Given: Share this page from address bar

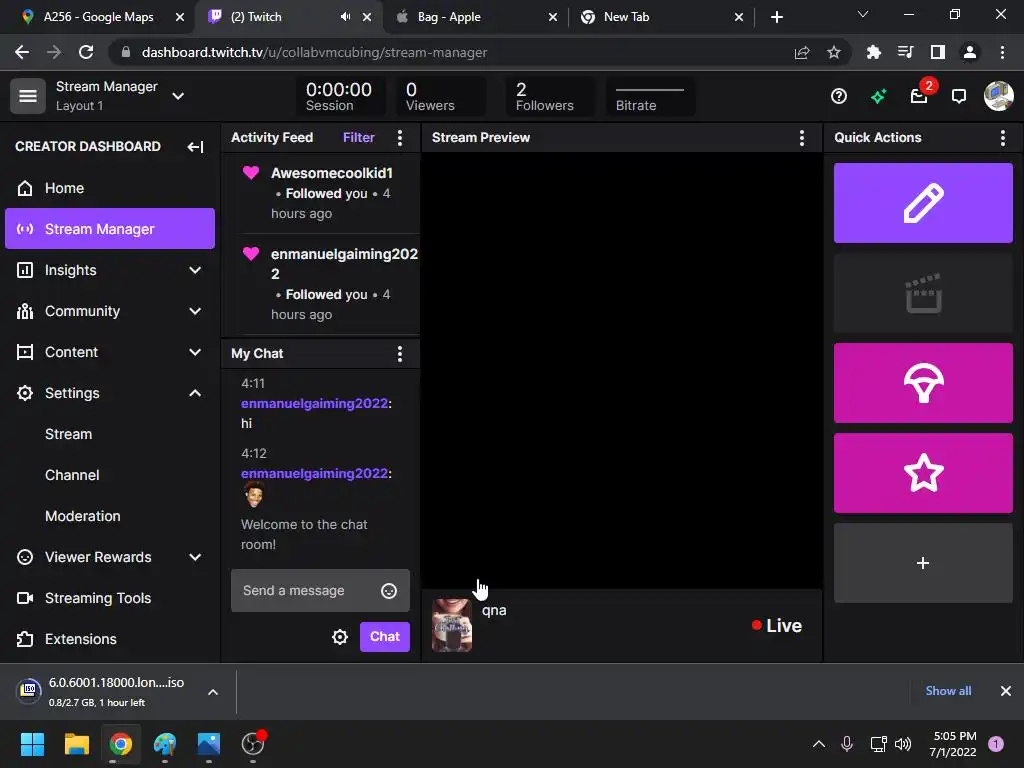Looking at the screenshot, I should (x=802, y=52).
